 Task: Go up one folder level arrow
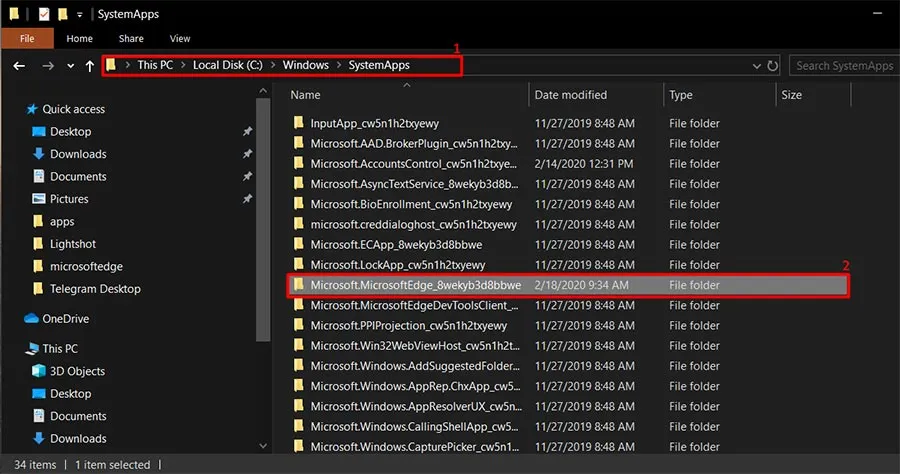[x=90, y=66]
